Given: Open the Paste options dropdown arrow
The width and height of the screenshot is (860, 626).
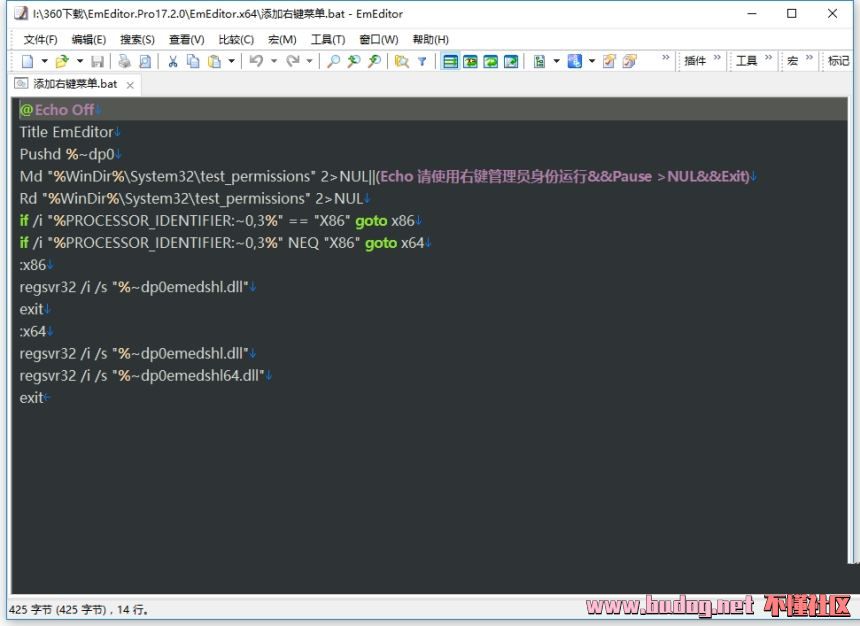Looking at the screenshot, I should pos(231,61).
